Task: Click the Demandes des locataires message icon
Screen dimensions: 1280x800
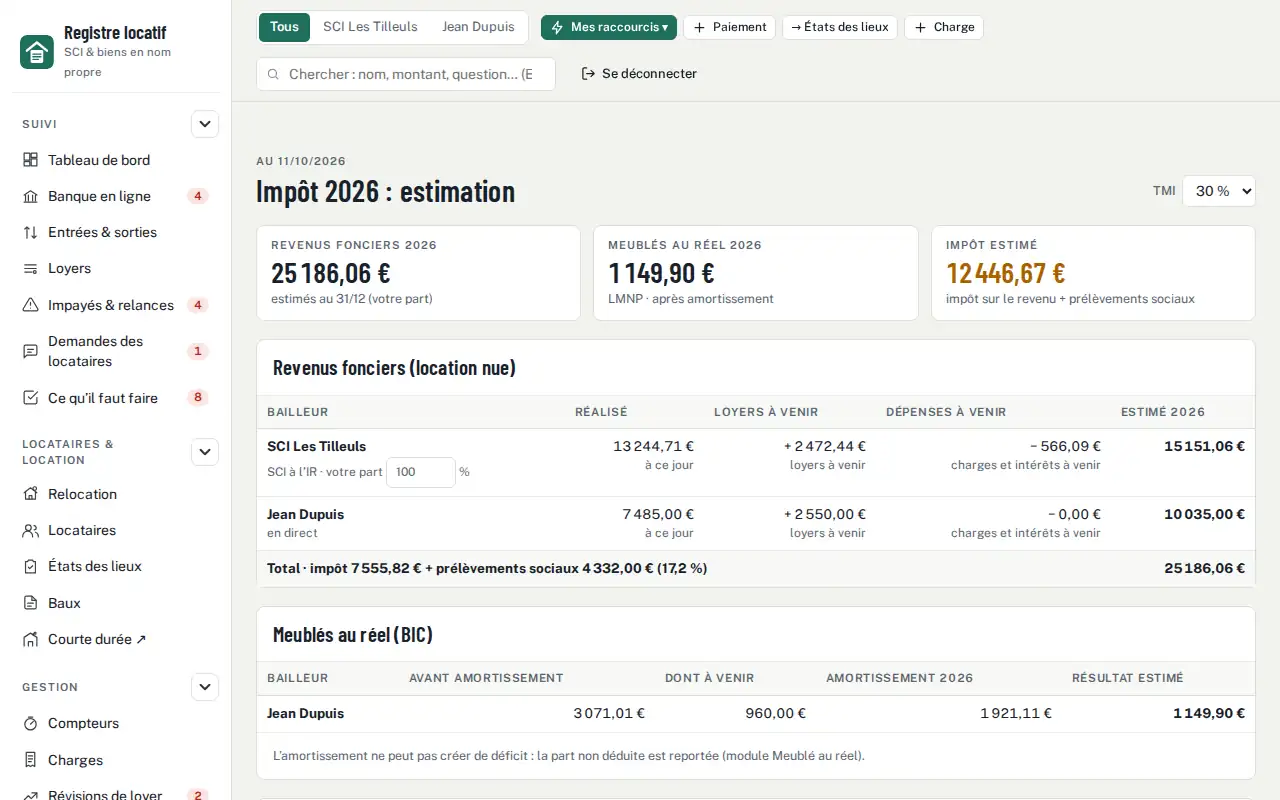Action: tap(30, 351)
